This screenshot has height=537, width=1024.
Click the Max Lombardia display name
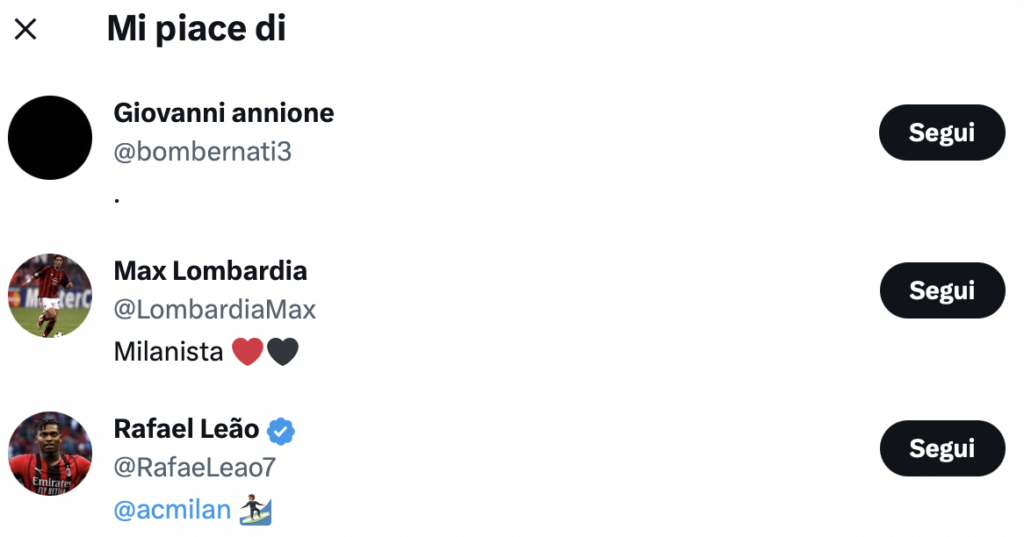[210, 270]
